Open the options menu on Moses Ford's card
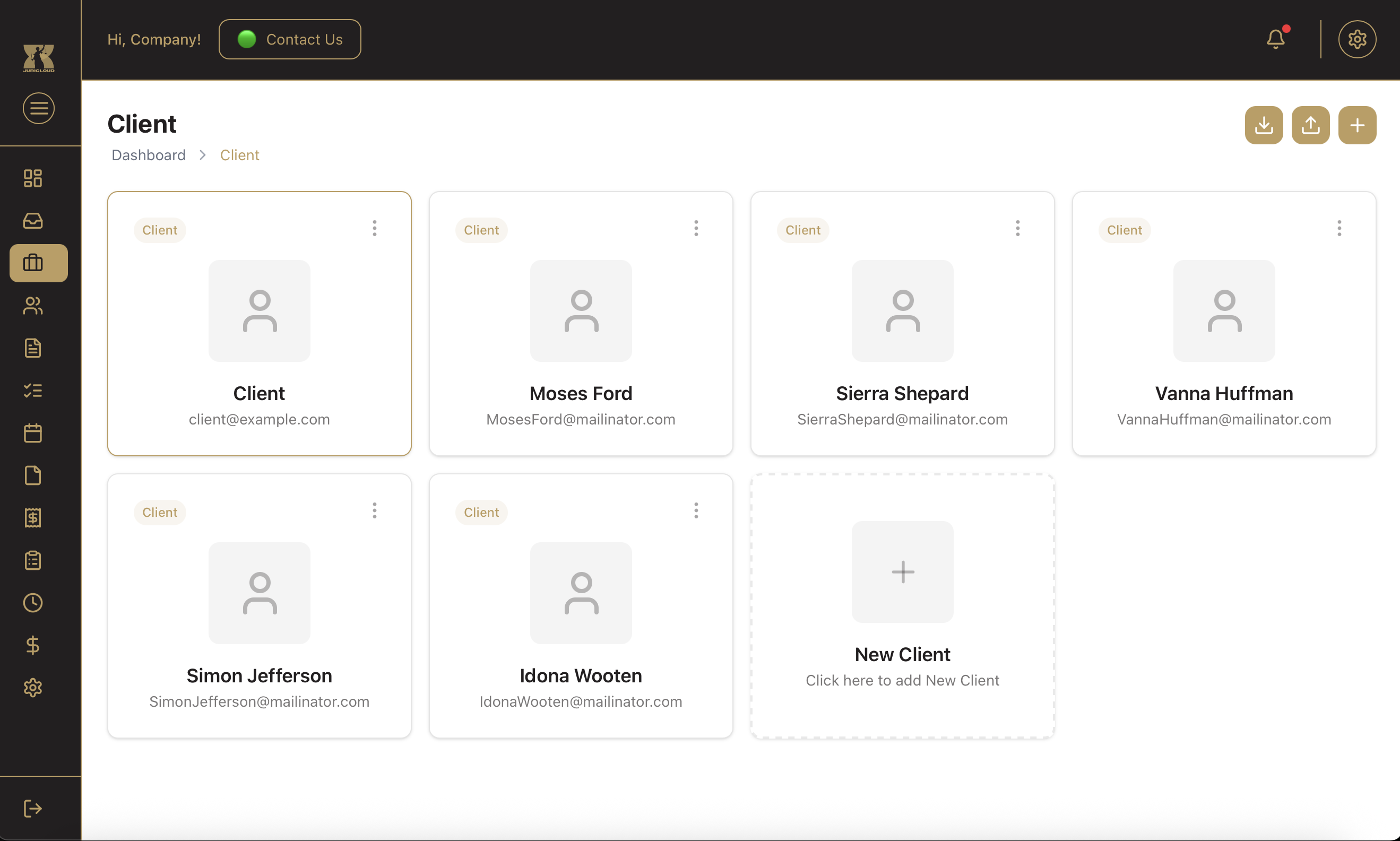The image size is (1400, 841). [x=696, y=228]
